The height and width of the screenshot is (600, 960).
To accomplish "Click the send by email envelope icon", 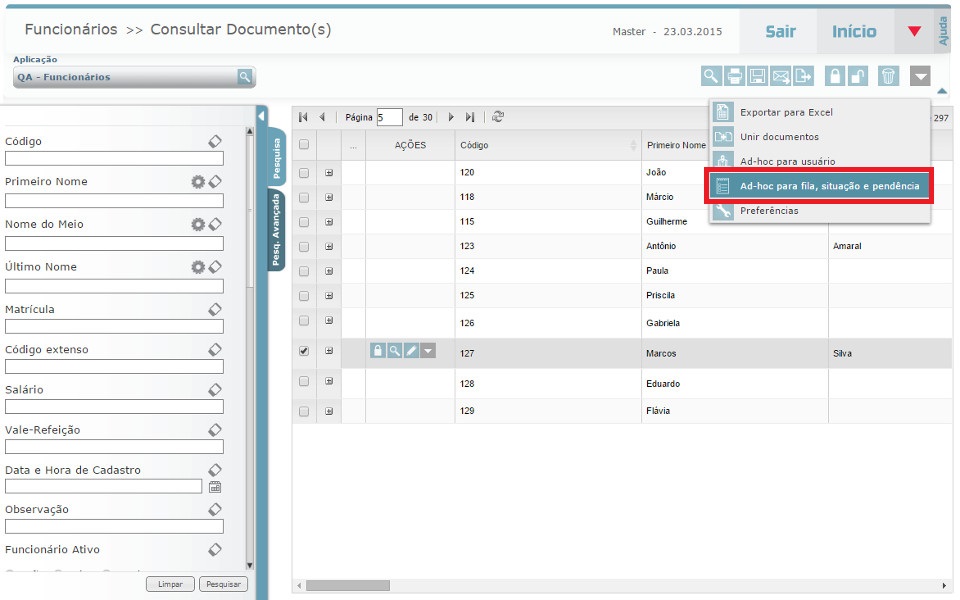I will (x=781, y=76).
